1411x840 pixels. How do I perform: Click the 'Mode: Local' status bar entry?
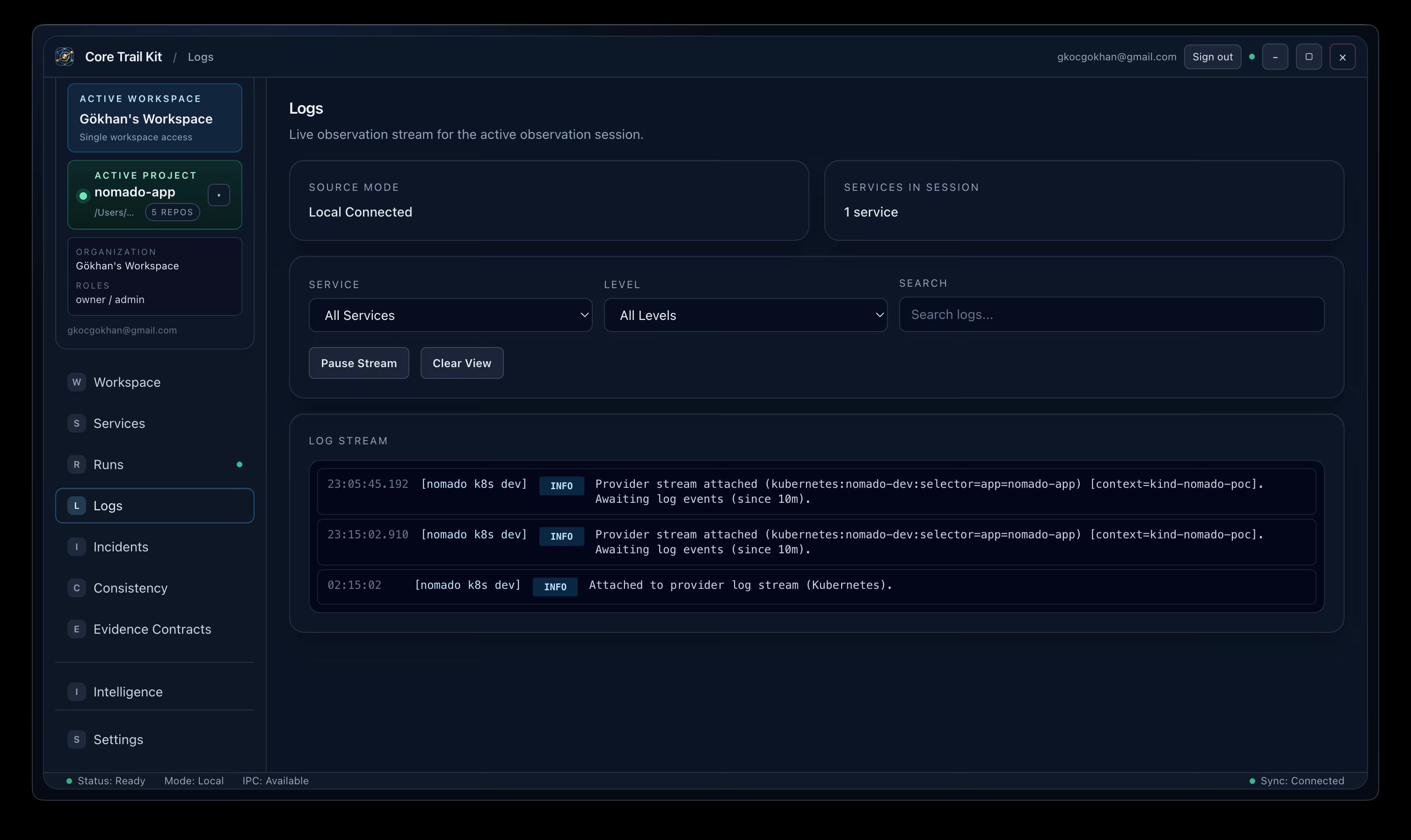click(x=194, y=781)
